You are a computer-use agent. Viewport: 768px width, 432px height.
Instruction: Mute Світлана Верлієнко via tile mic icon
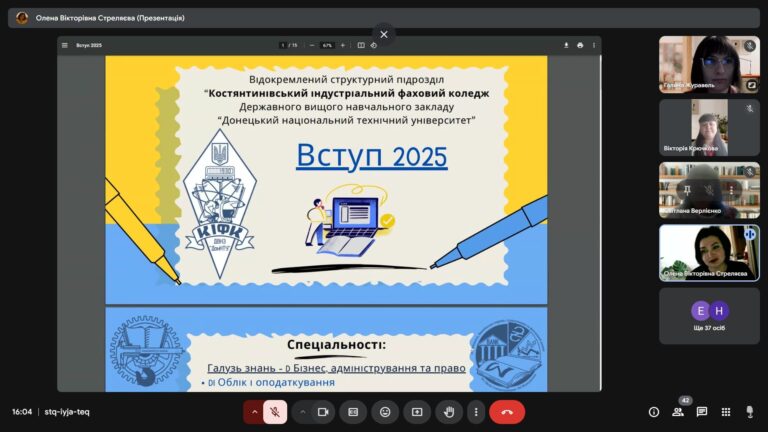[709, 190]
